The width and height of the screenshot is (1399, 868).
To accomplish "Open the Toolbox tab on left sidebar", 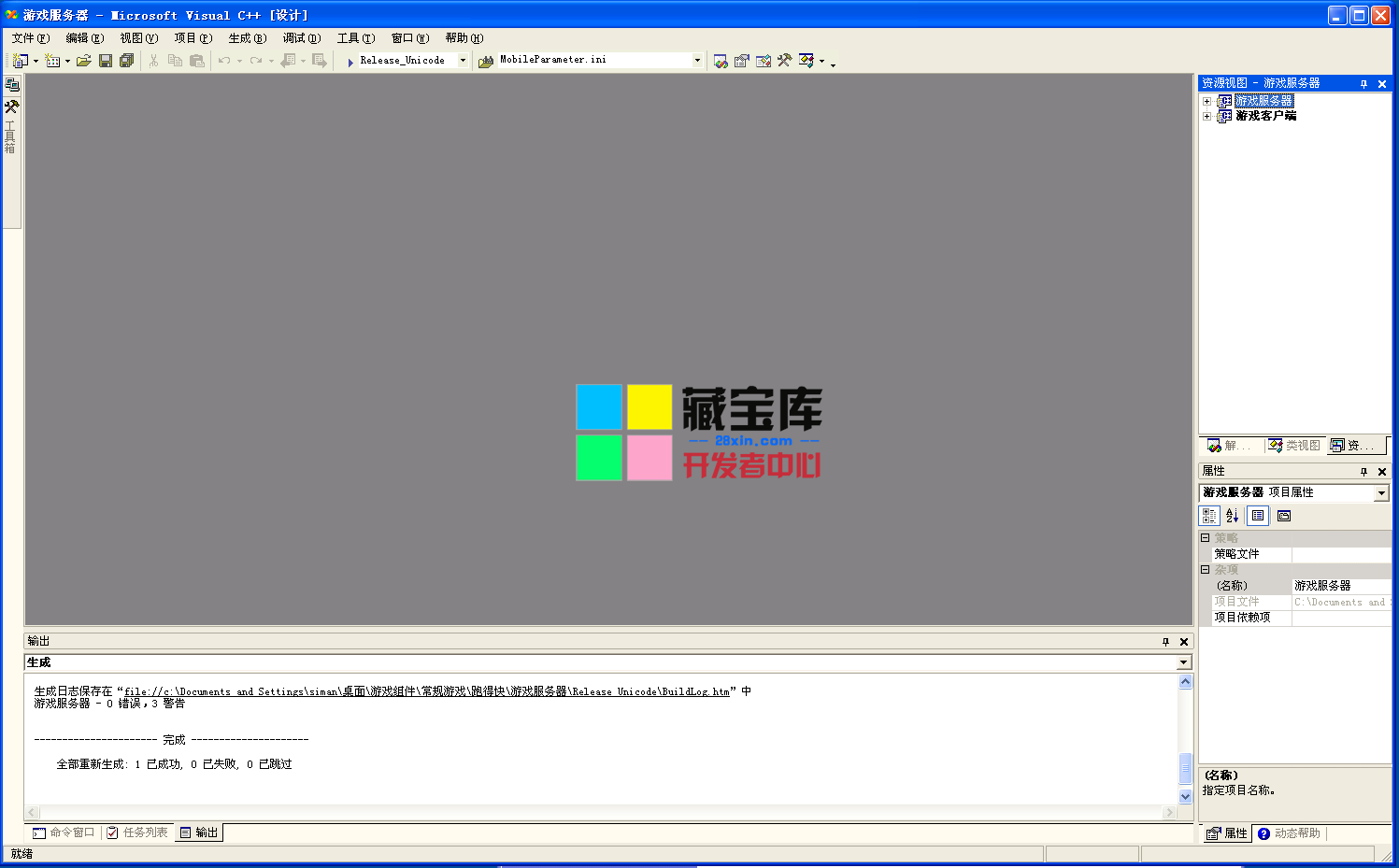I will [11, 126].
